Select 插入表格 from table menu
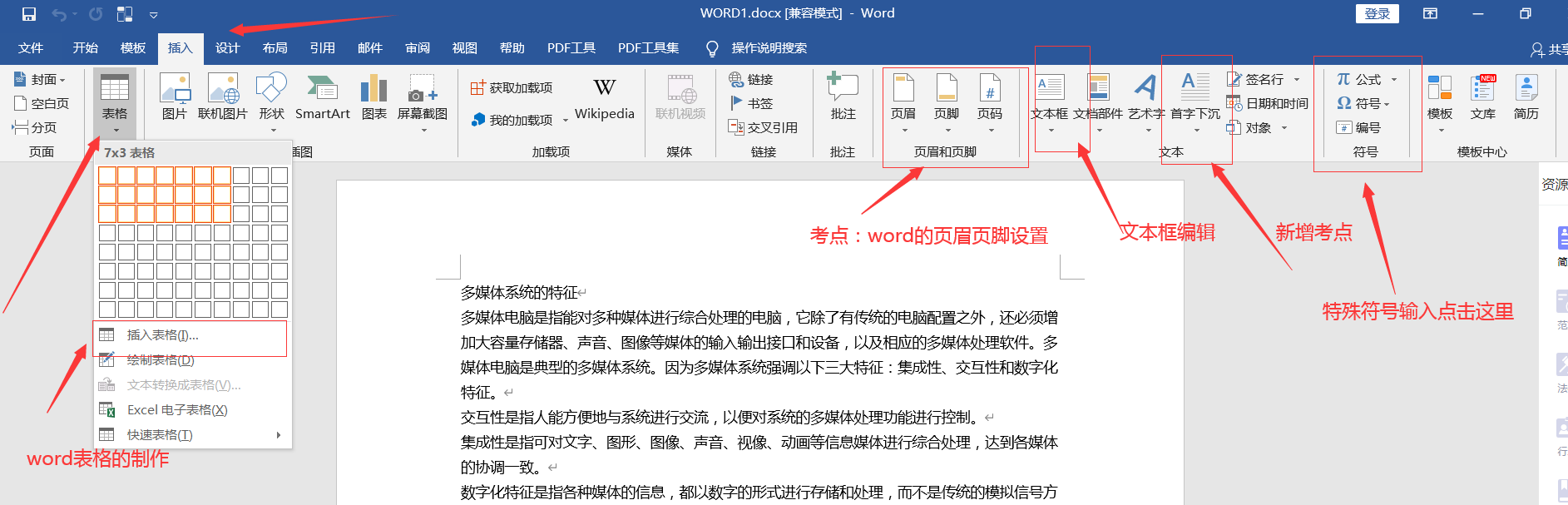 [192, 334]
